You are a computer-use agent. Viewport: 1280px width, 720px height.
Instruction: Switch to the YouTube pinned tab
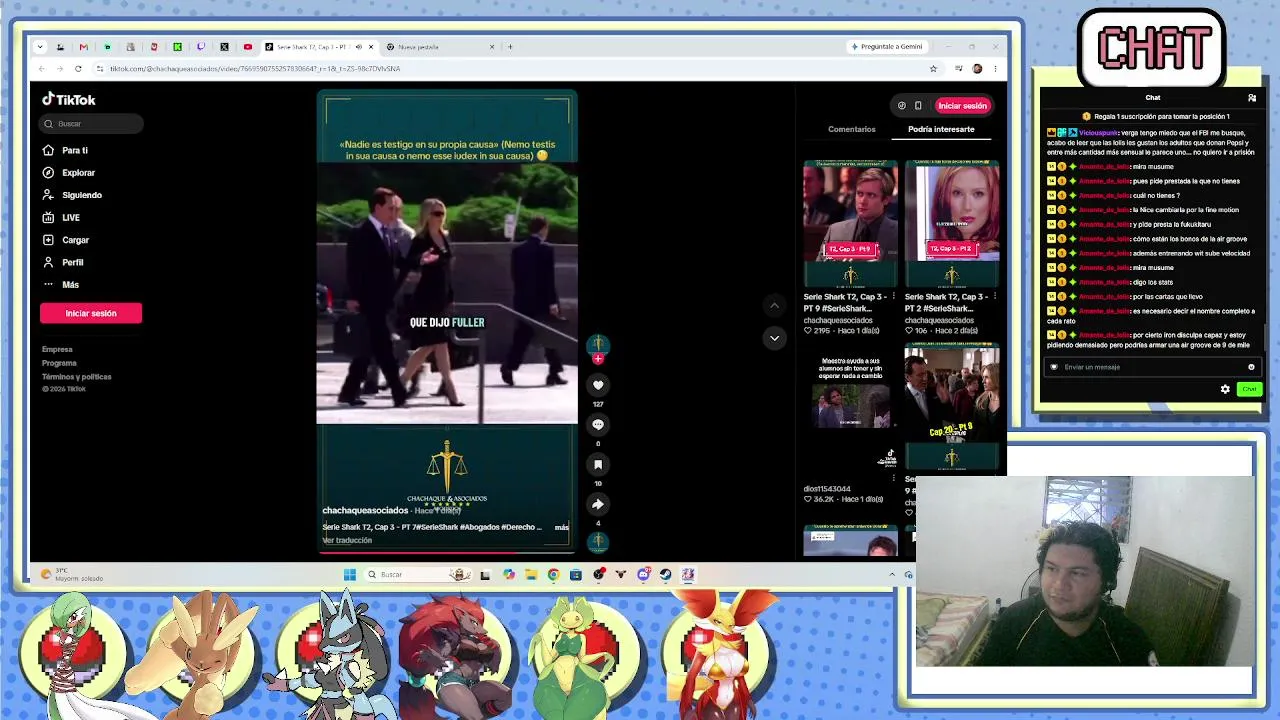pos(248,46)
